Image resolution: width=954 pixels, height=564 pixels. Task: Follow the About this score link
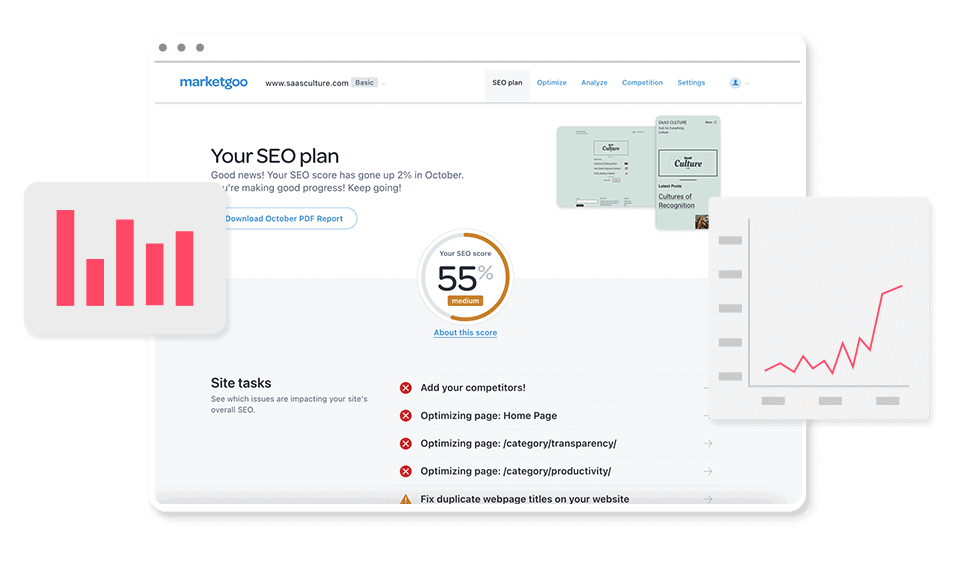point(465,333)
